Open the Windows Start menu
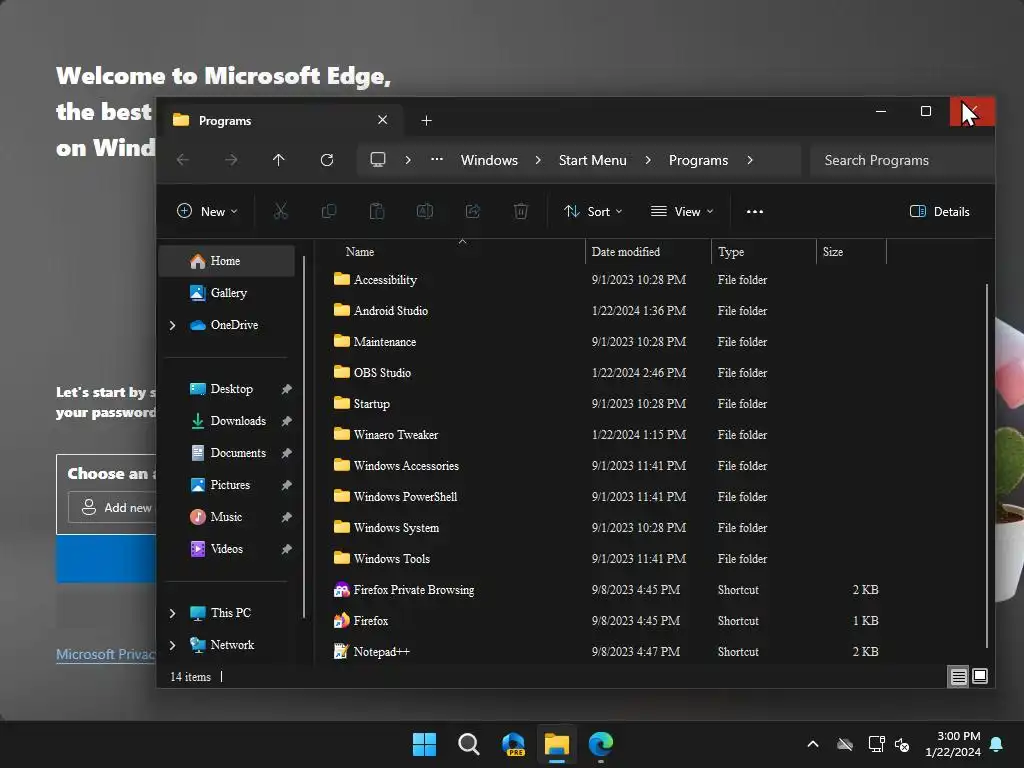Image resolution: width=1024 pixels, height=768 pixels. coord(424,744)
